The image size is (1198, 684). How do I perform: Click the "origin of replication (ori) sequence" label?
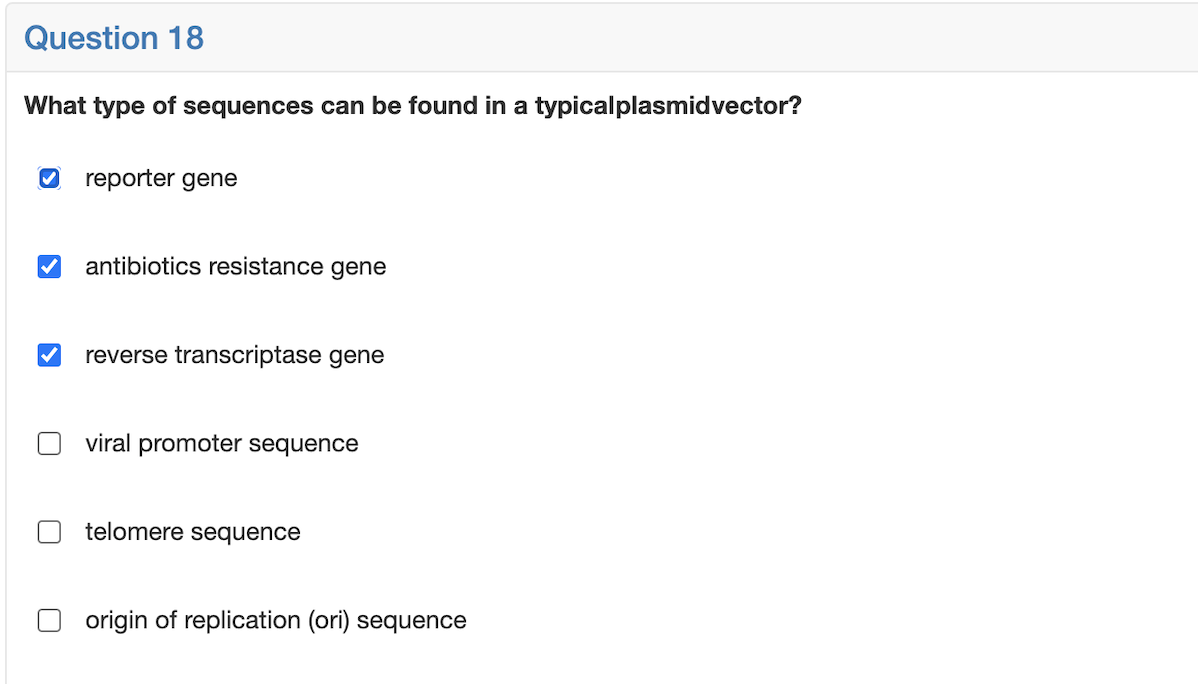(x=275, y=620)
